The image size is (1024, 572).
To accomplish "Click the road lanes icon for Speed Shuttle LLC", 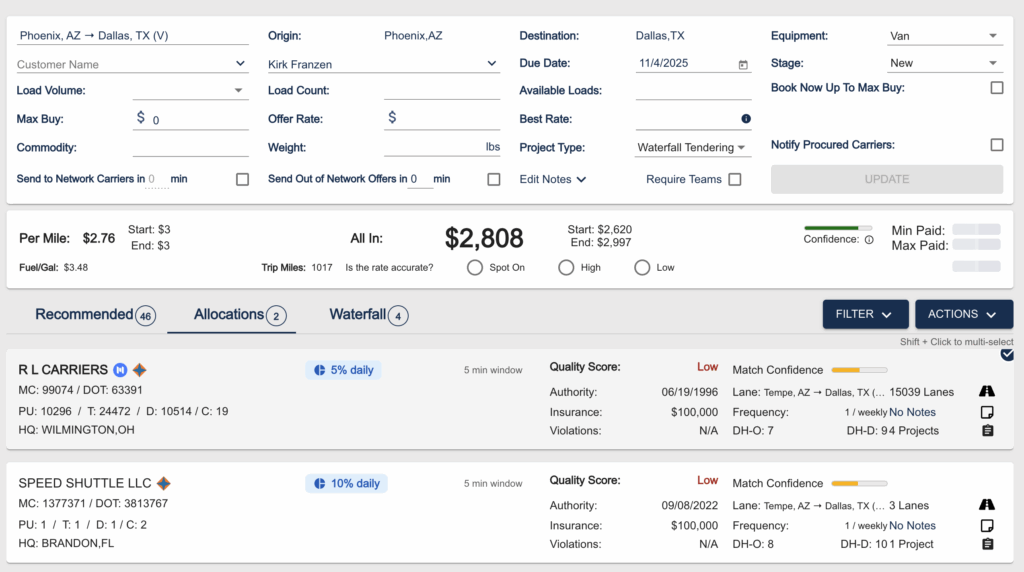I will pyautogui.click(x=987, y=506).
